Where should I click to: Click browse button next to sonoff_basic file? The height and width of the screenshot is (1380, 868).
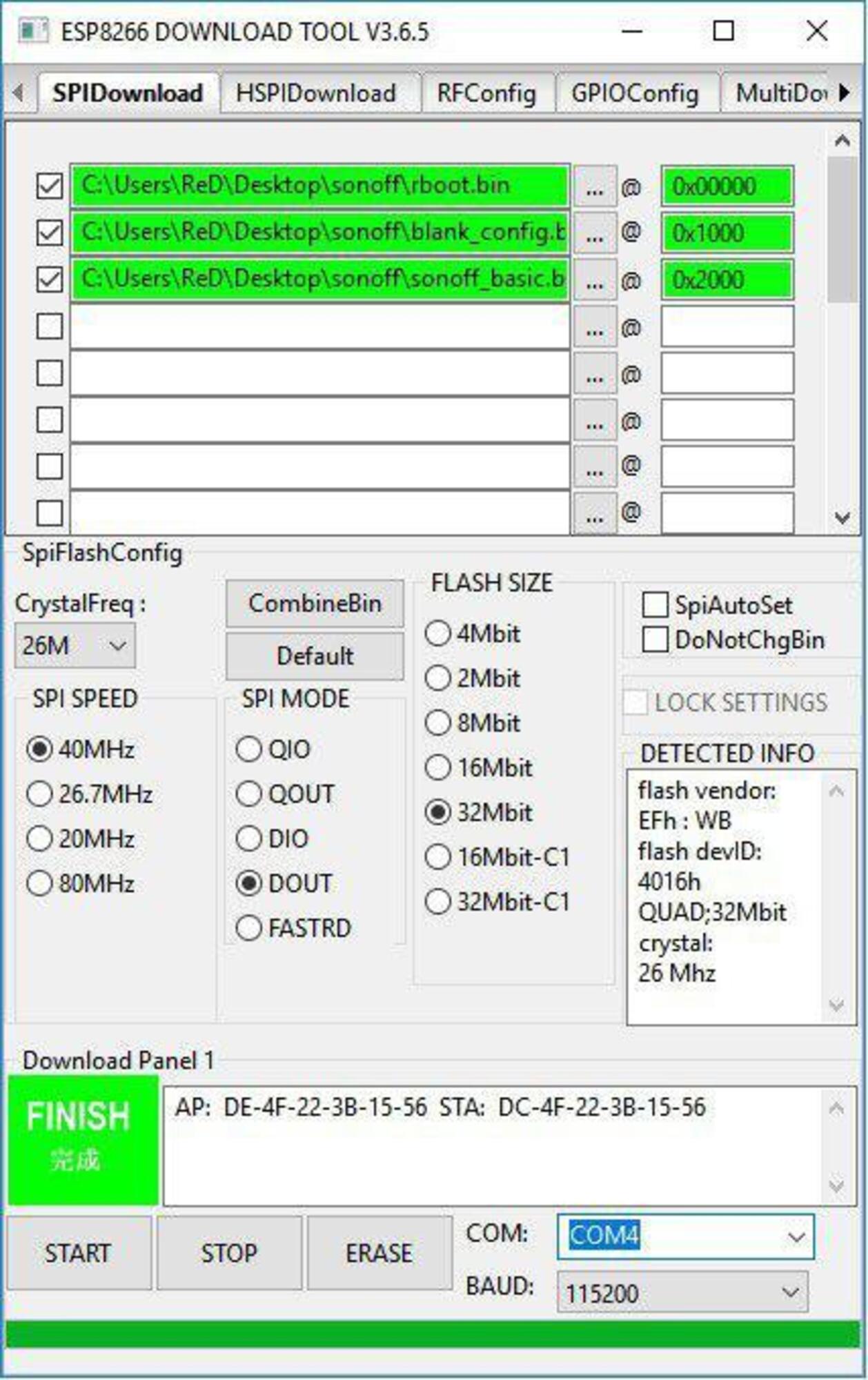594,280
